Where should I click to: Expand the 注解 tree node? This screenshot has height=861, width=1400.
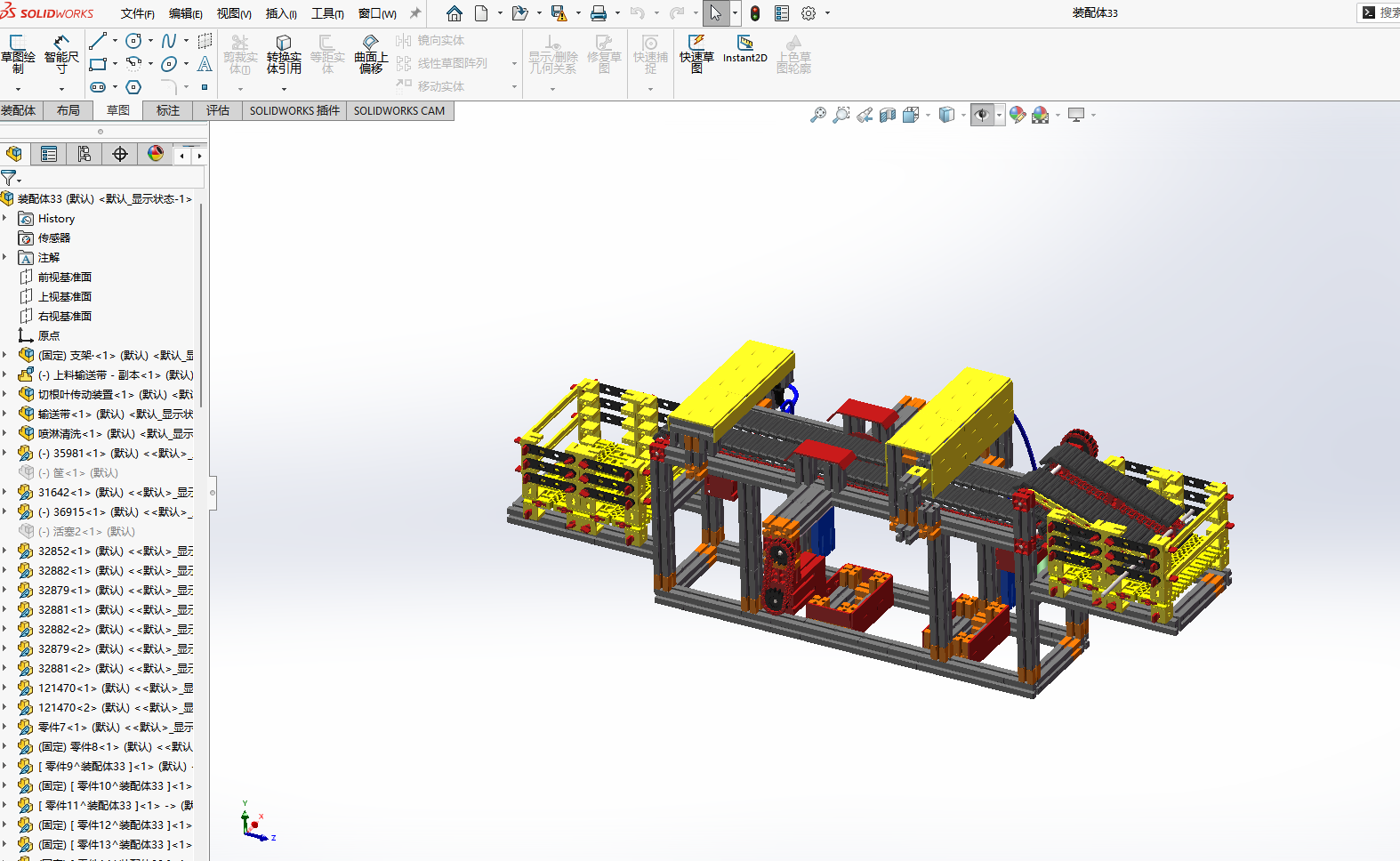(x=5, y=257)
